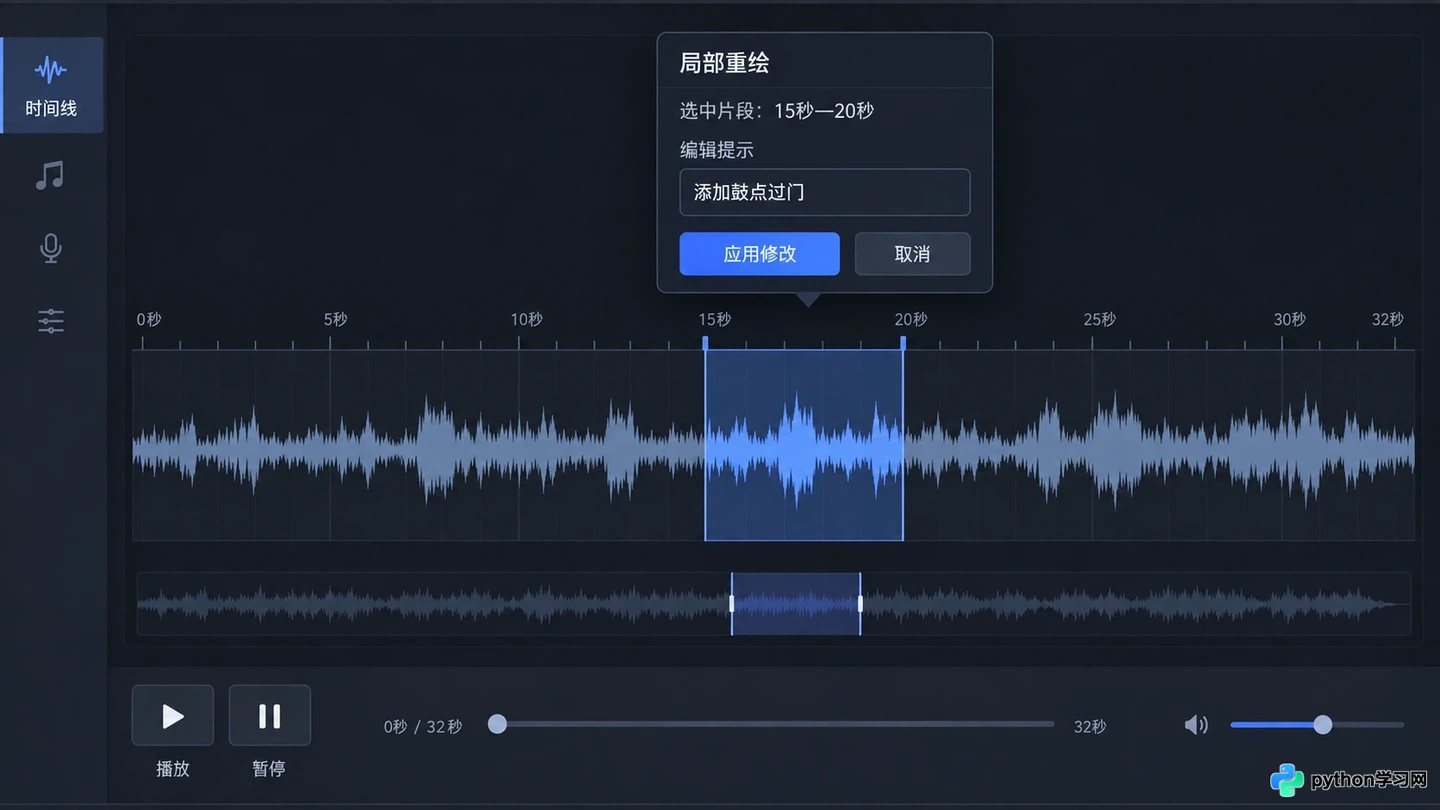Focus the 编辑提示 prompt input field
This screenshot has width=1440, height=810.
pyautogui.click(x=825, y=192)
